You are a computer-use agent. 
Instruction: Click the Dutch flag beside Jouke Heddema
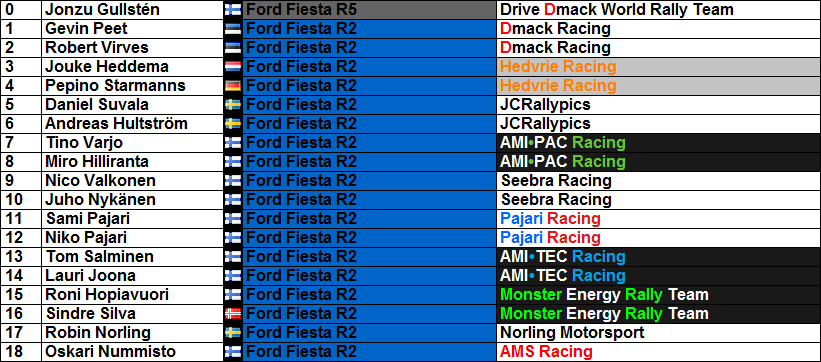tap(232, 67)
